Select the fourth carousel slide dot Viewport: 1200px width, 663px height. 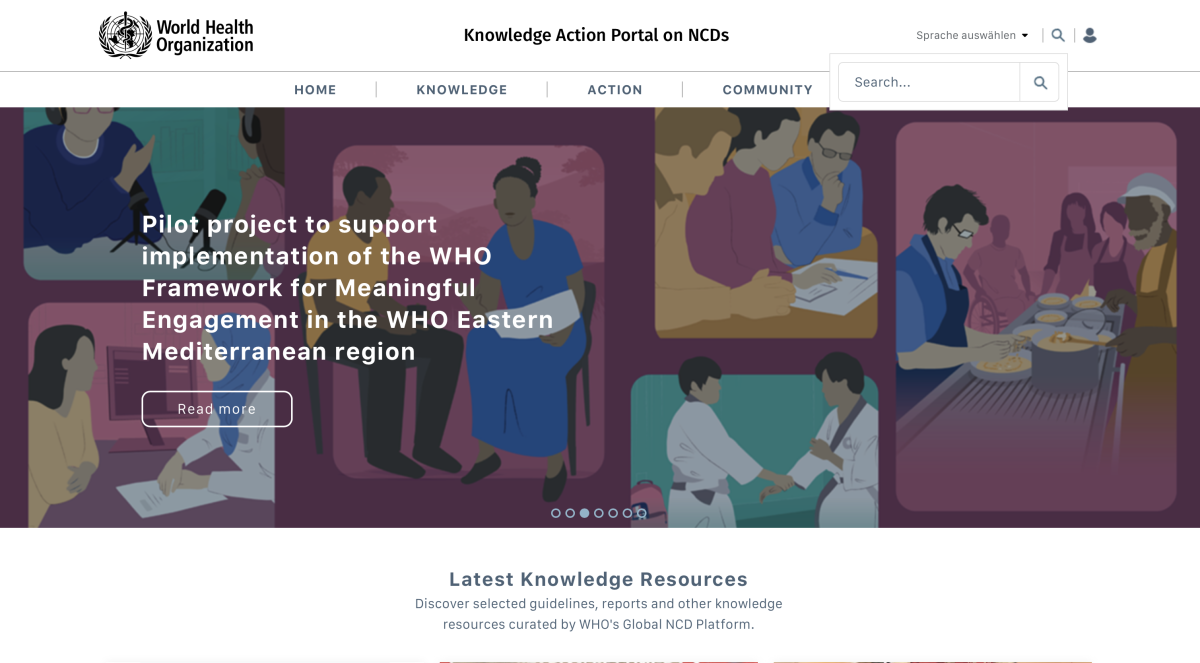coord(599,513)
